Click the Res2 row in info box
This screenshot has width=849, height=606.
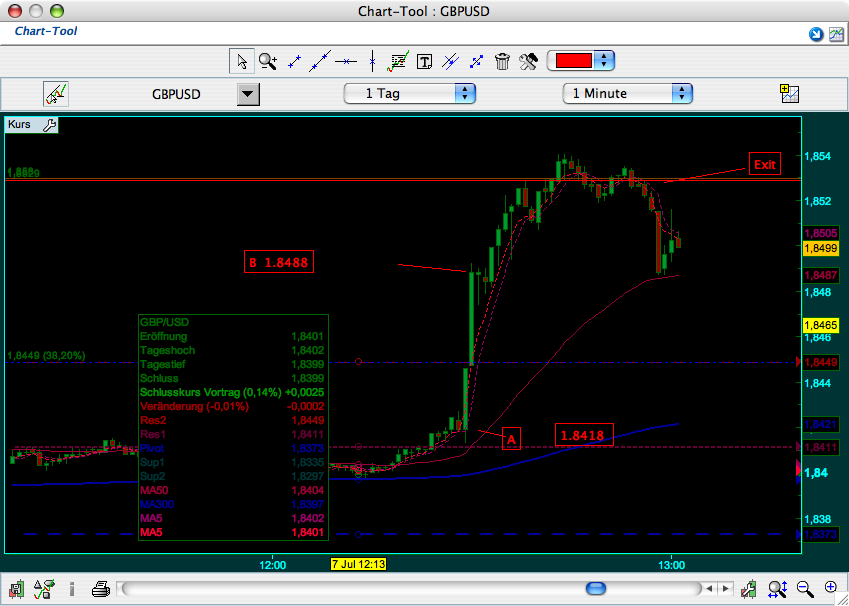[x=232, y=420]
